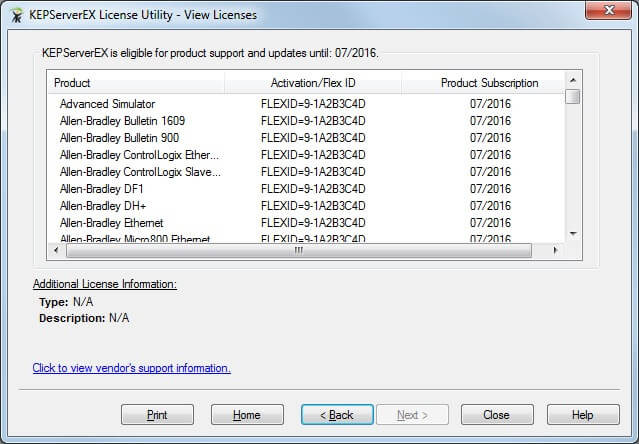Screen dimensions: 639x444
Task: Click vertical scrollbar up arrow
Action: coord(573,80)
